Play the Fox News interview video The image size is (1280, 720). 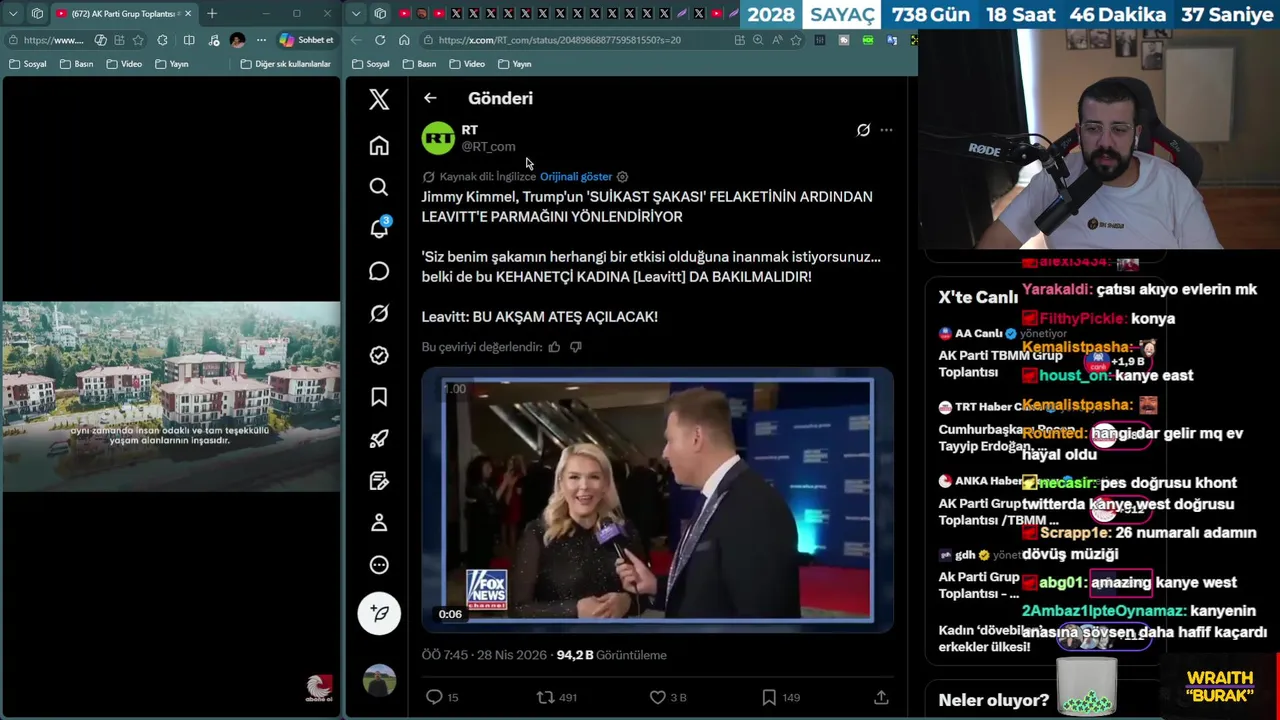coord(657,500)
